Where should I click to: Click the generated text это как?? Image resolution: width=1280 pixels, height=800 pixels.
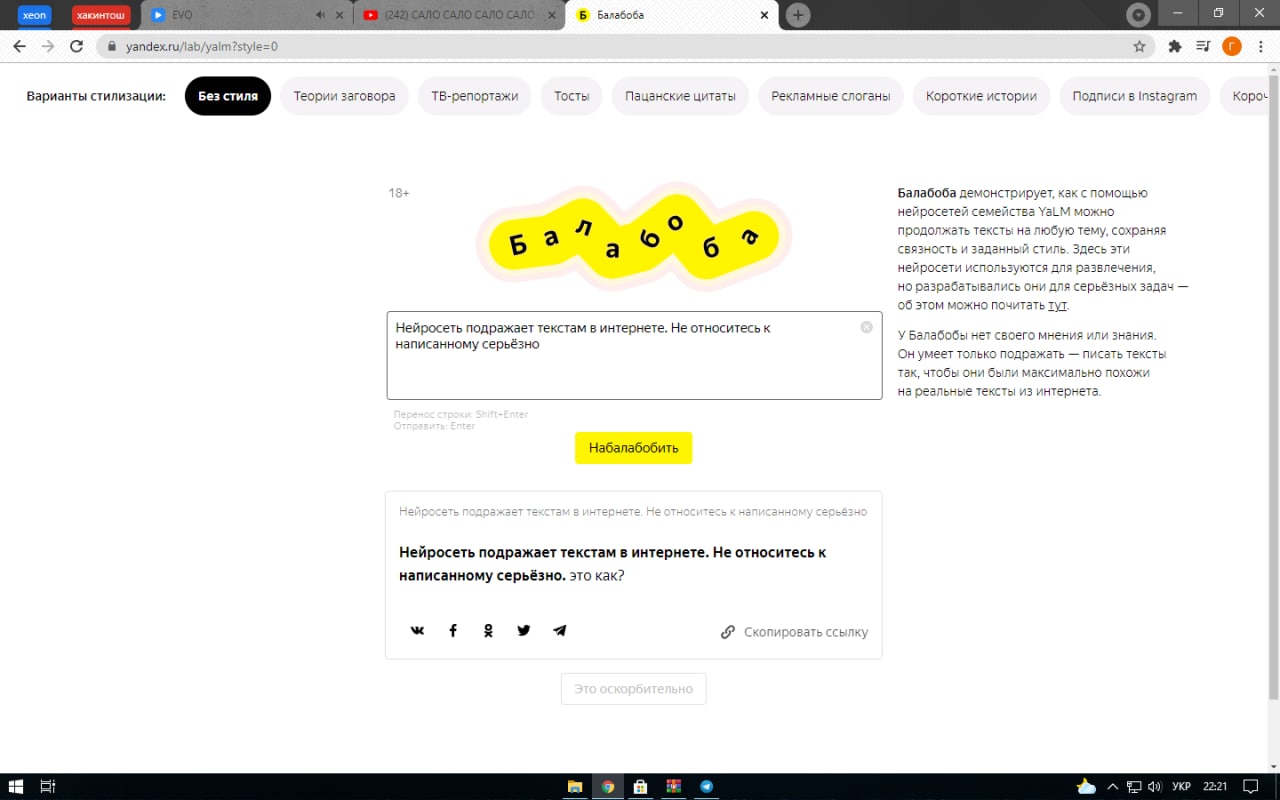(x=597, y=576)
